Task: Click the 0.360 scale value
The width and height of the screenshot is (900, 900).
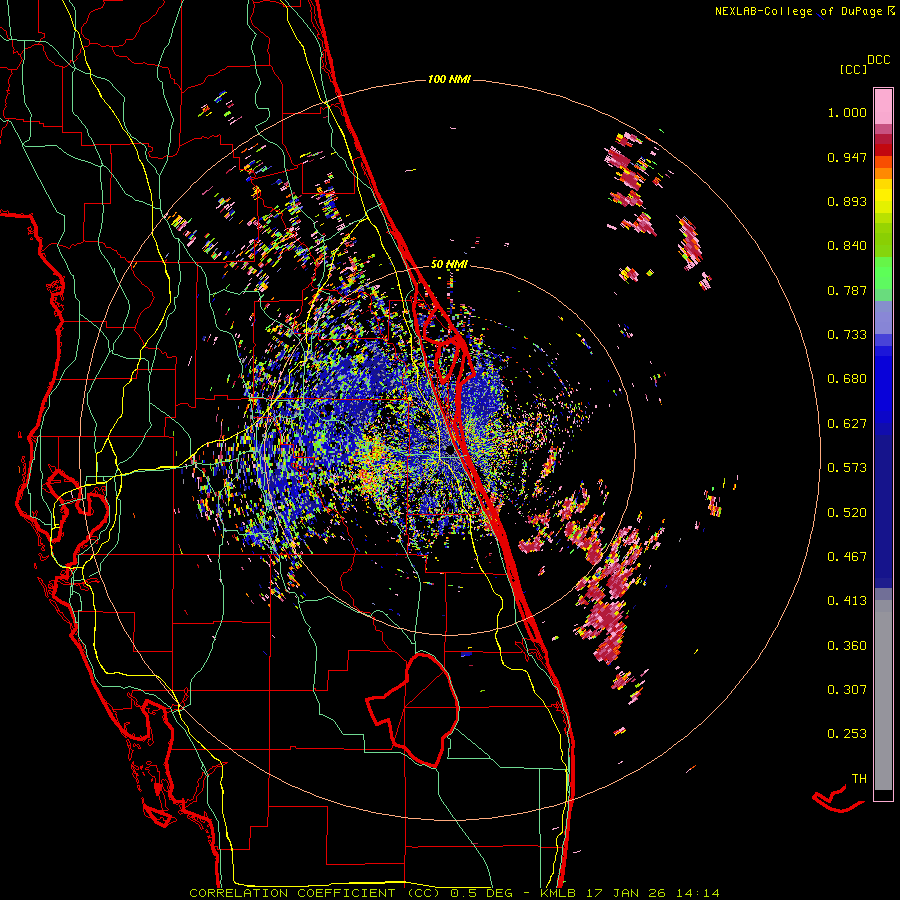Action: point(847,646)
